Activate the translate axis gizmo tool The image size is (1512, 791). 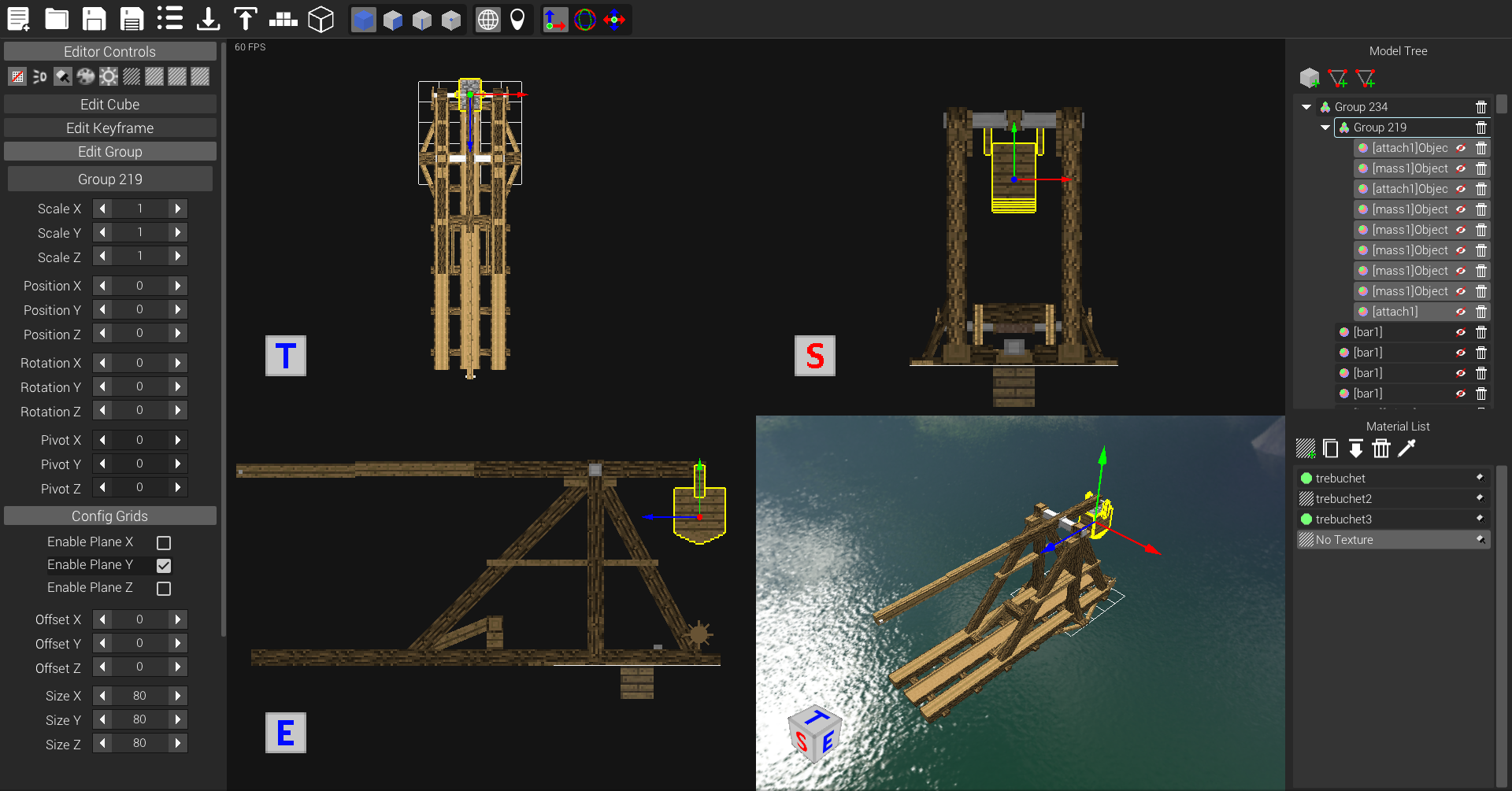(555, 20)
